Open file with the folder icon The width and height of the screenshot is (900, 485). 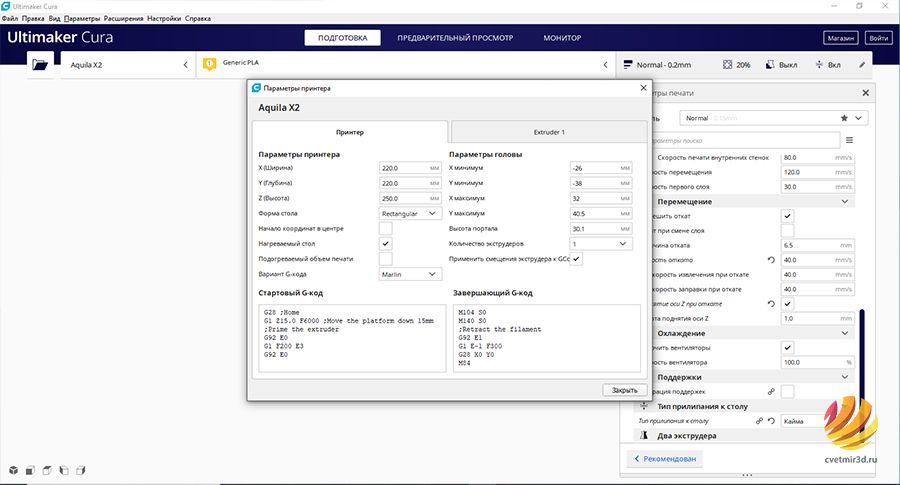click(40, 65)
